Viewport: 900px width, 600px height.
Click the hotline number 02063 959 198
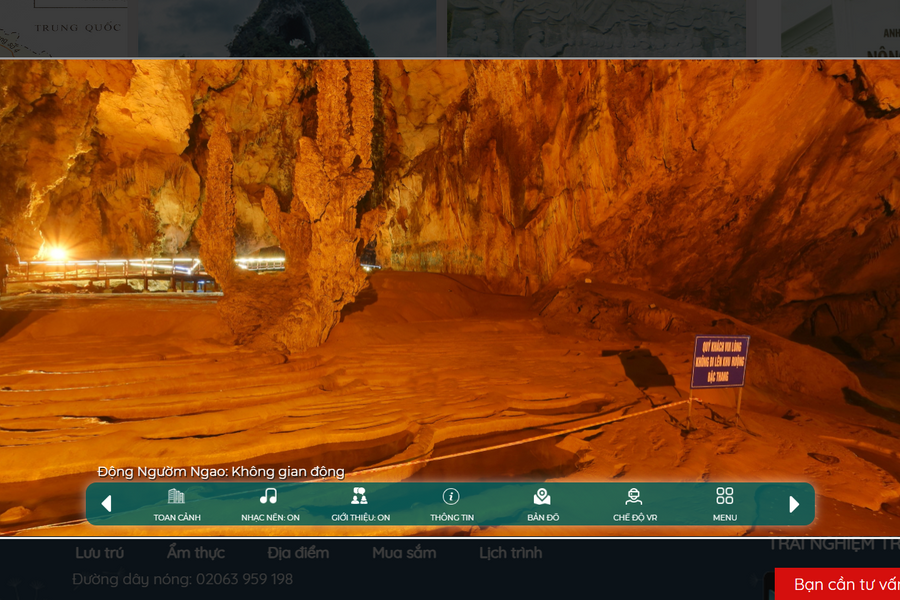coord(244,579)
